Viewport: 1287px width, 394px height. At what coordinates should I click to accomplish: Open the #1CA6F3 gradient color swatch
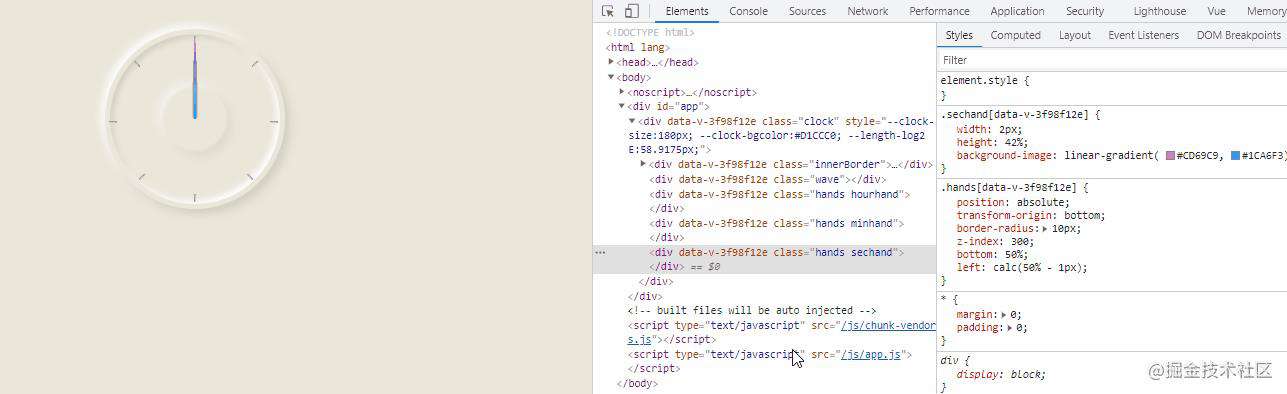coord(1235,156)
